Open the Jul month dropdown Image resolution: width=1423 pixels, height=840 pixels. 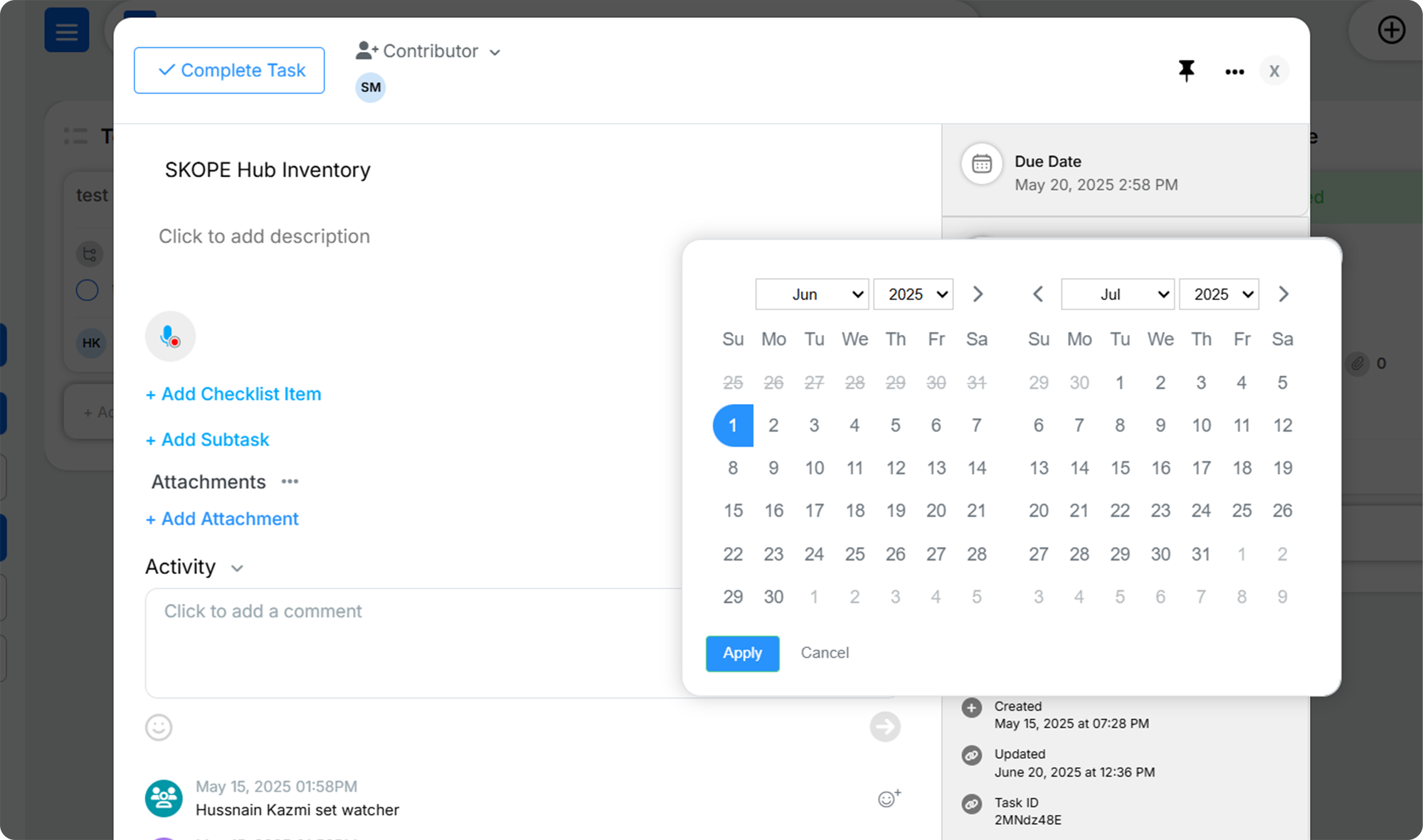coord(1117,294)
